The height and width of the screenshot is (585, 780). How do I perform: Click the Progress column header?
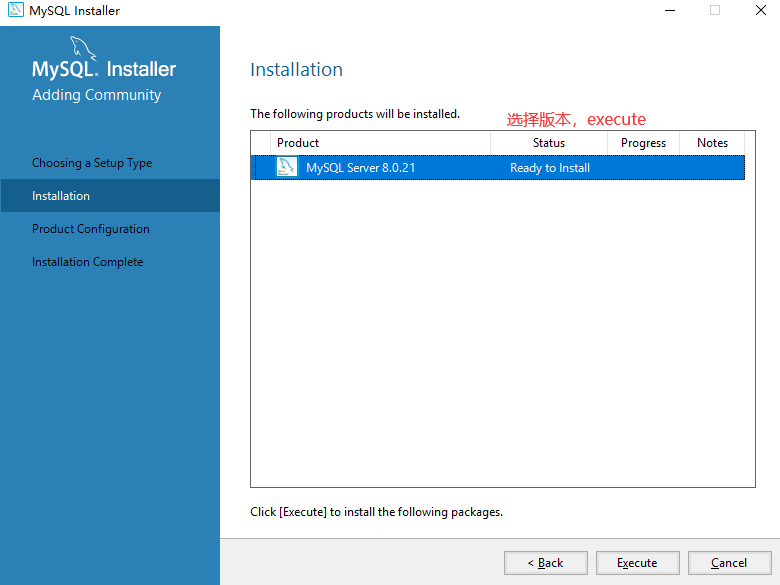tap(643, 143)
